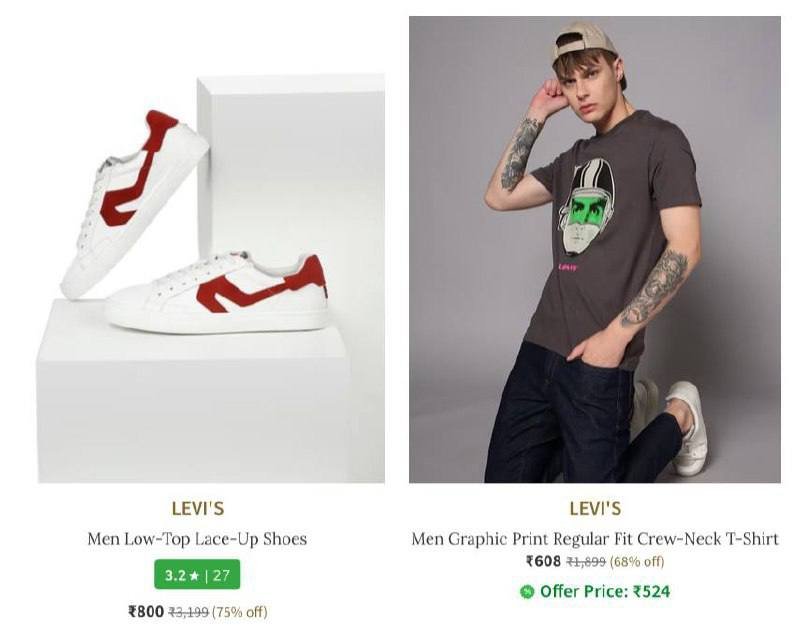Click LEVI'S brand above the shoes title

pyautogui.click(x=197, y=508)
